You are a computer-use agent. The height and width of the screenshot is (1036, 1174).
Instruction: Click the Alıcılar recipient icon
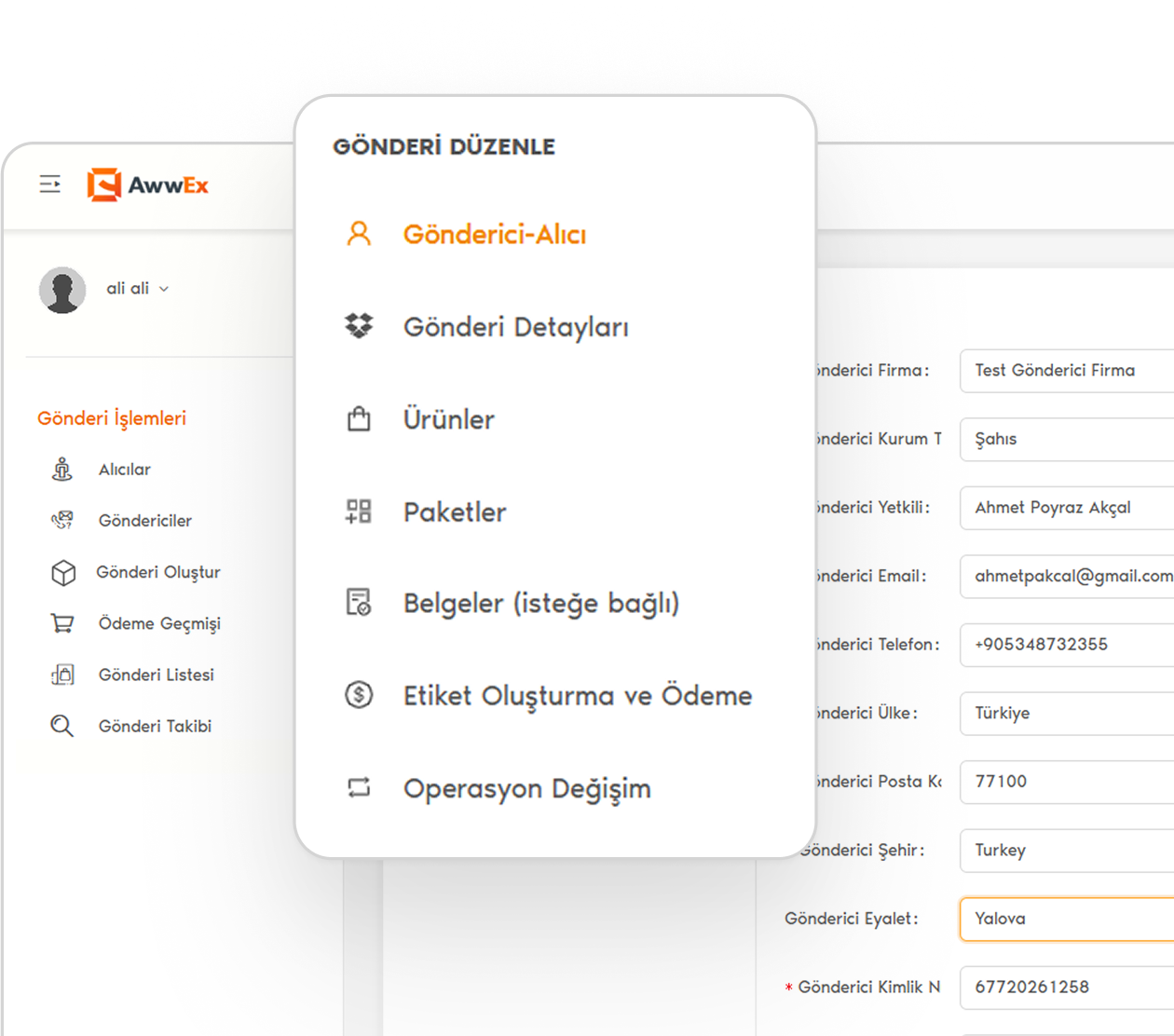coord(62,469)
